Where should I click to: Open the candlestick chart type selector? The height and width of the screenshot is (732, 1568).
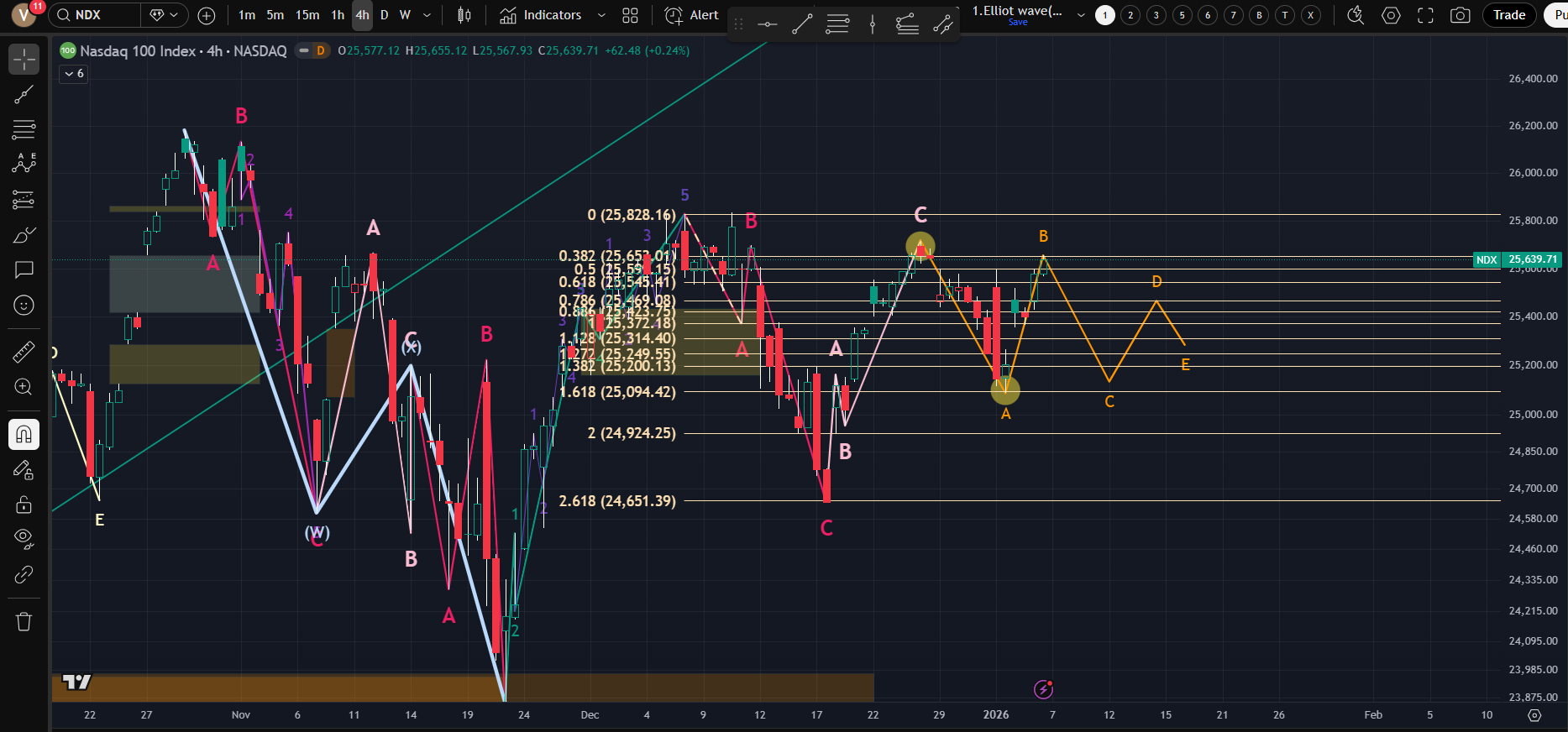pyautogui.click(x=464, y=15)
